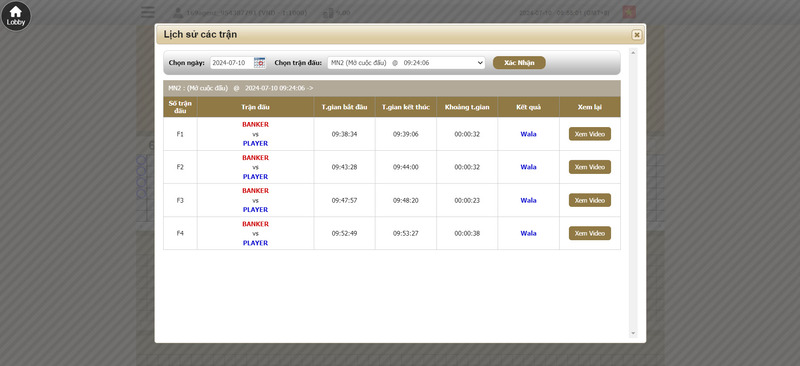800x366 pixels.
Task: Click the T.gian bắt đầu column header
Action: (x=344, y=107)
